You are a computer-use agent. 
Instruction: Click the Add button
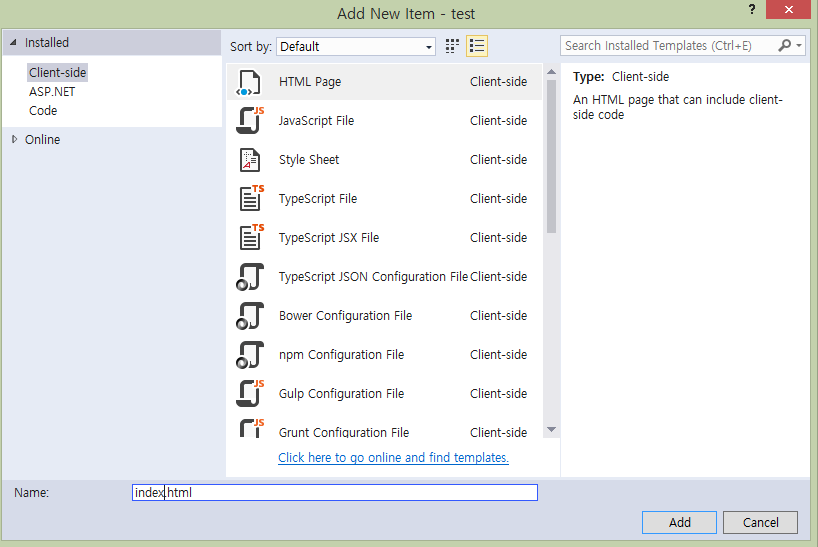pos(680,522)
